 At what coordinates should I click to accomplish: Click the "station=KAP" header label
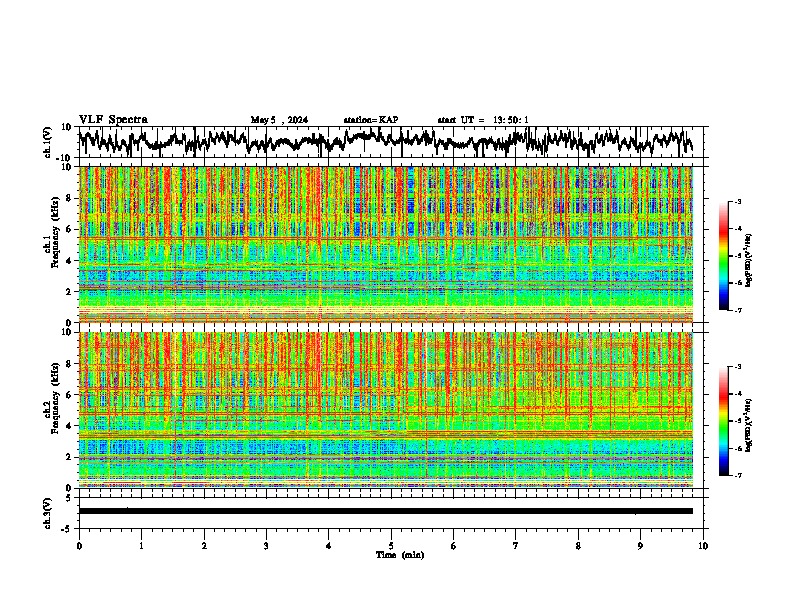371,120
